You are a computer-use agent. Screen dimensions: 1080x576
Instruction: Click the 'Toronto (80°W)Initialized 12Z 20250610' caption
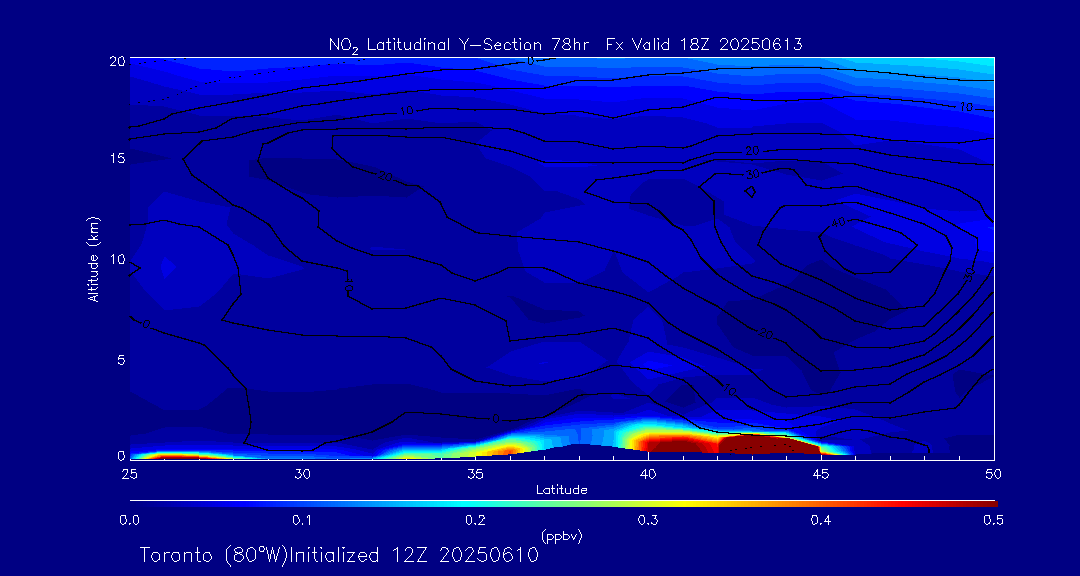pyautogui.click(x=340, y=555)
